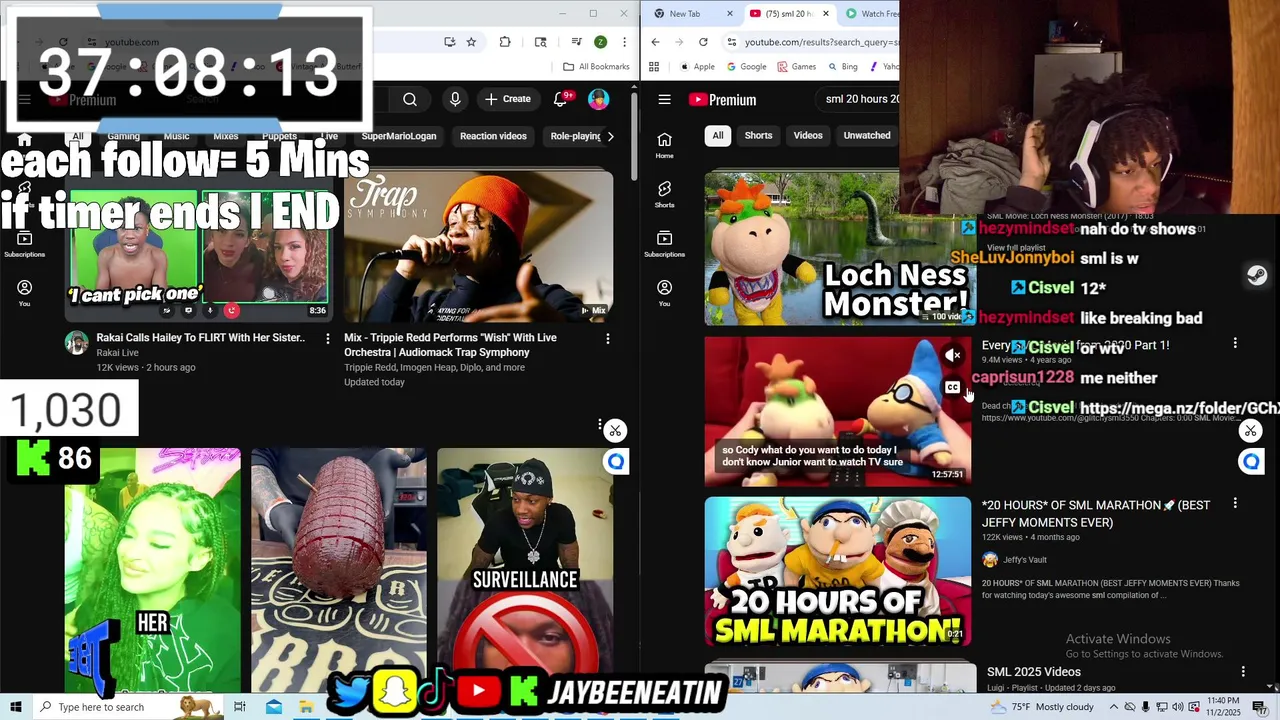The image size is (1280, 720).
Task: Open the YouTube account avatar menu
Action: coord(598,99)
